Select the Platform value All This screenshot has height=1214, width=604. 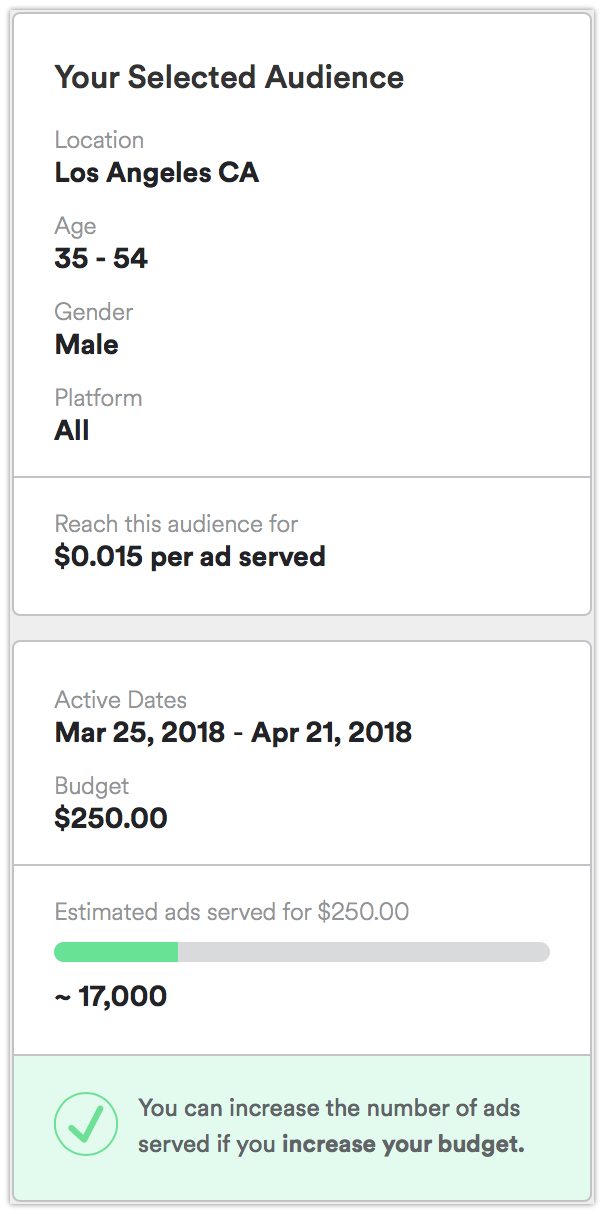69,430
